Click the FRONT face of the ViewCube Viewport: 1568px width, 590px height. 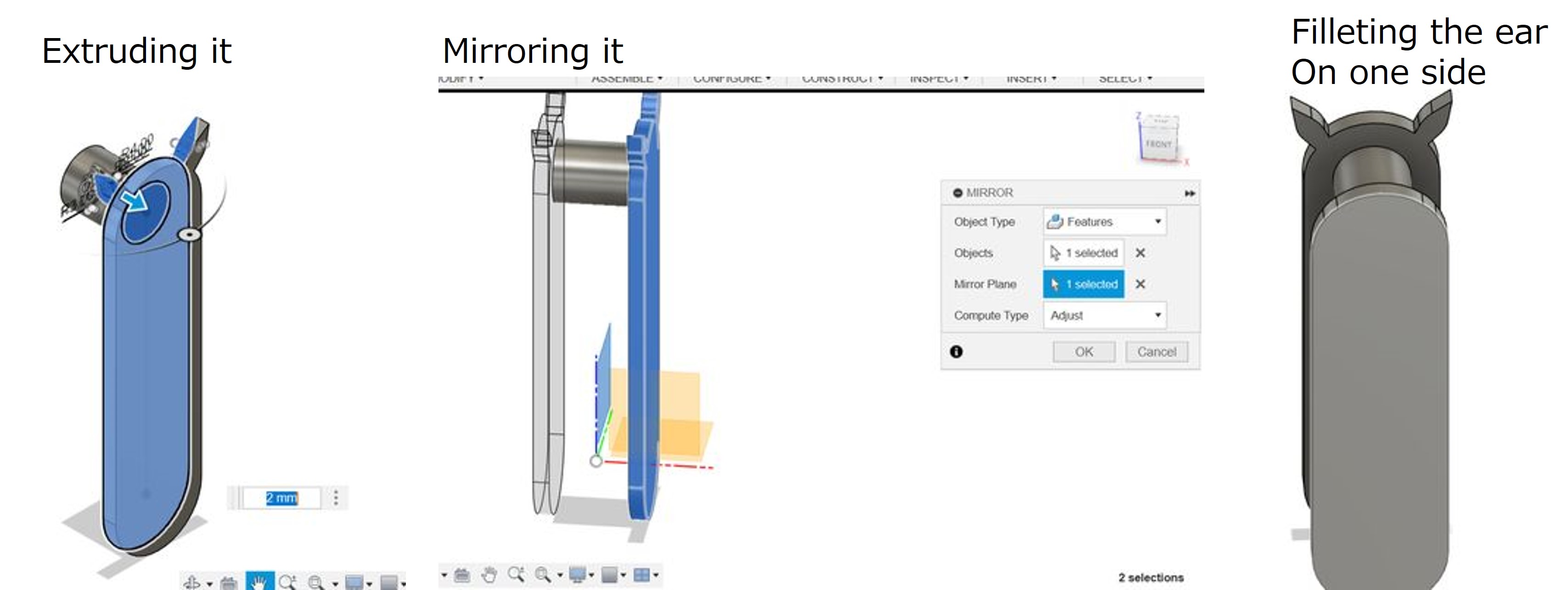pyautogui.click(x=1158, y=145)
